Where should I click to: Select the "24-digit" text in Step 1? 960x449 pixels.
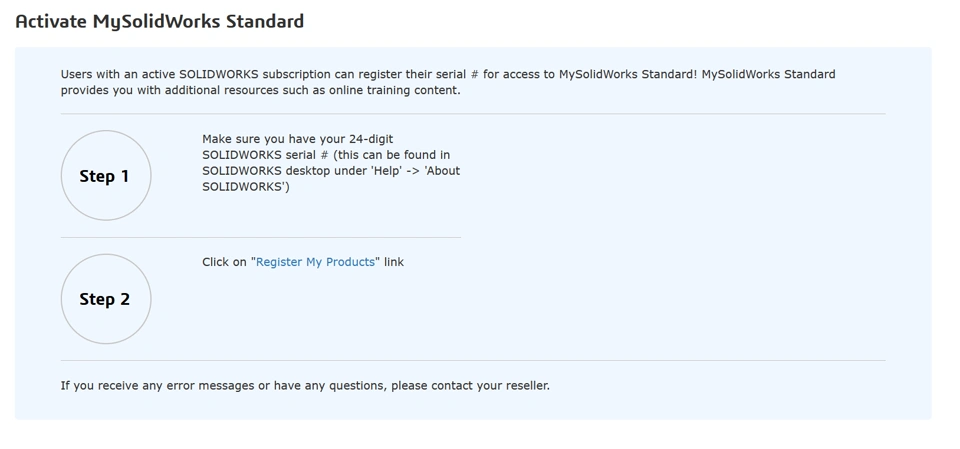pos(371,139)
